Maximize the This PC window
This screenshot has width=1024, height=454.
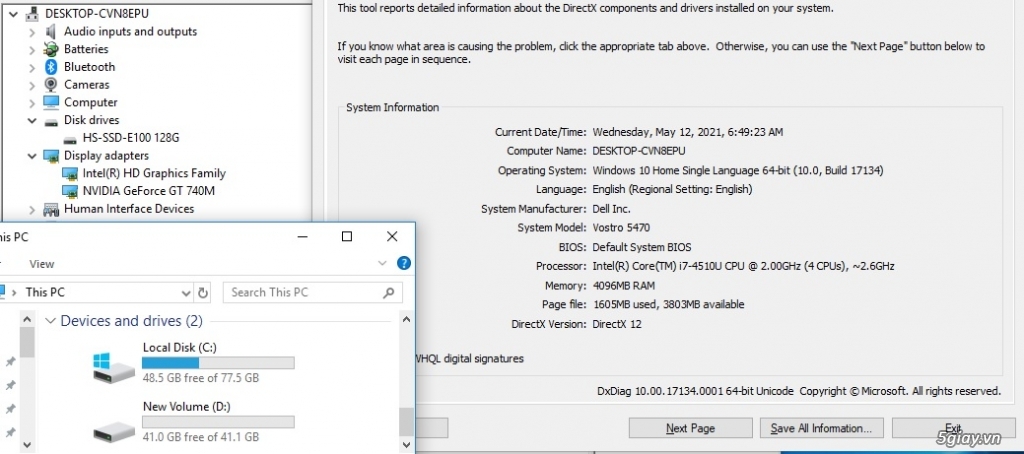347,236
